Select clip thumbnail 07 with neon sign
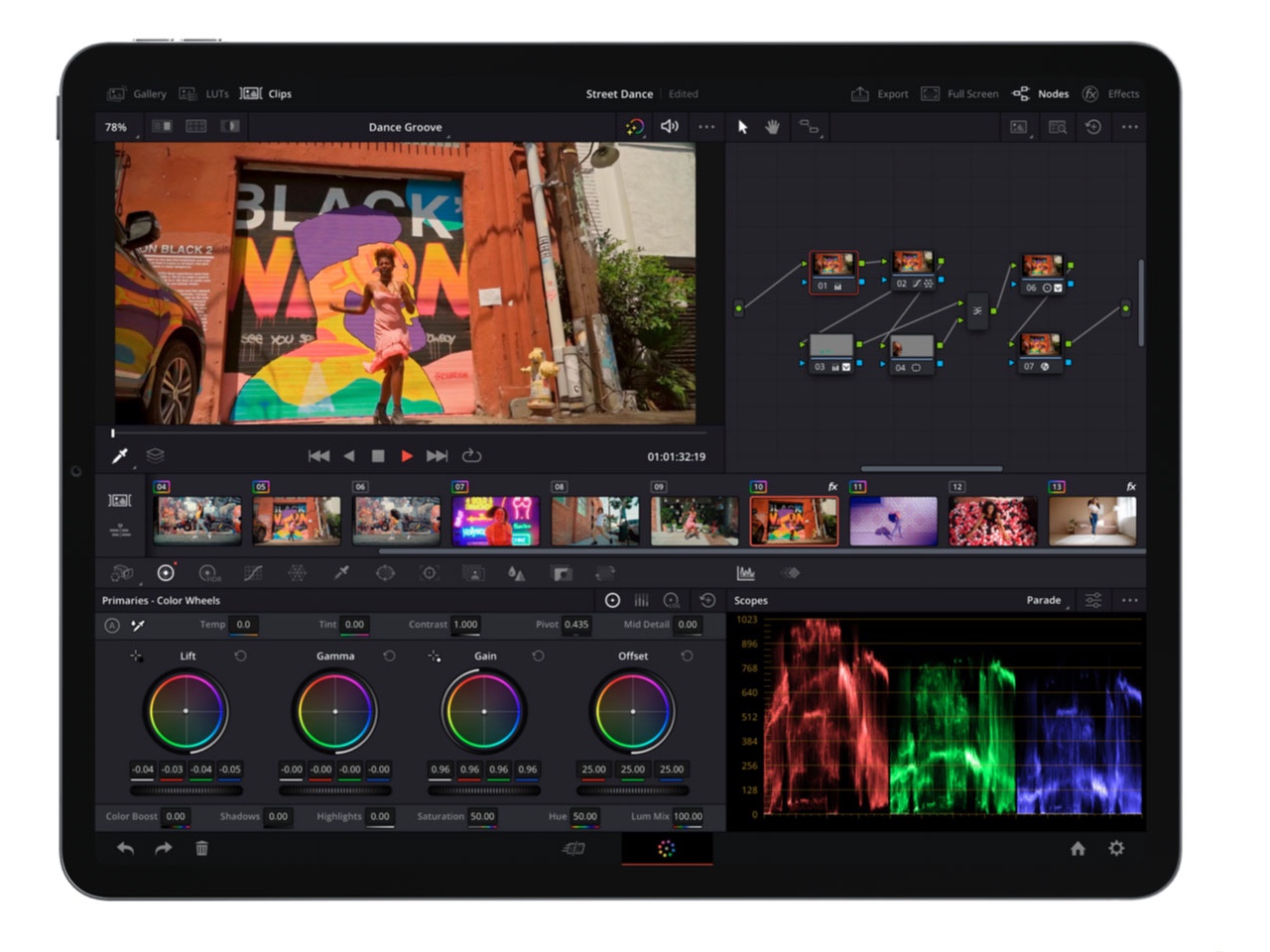 coord(495,522)
